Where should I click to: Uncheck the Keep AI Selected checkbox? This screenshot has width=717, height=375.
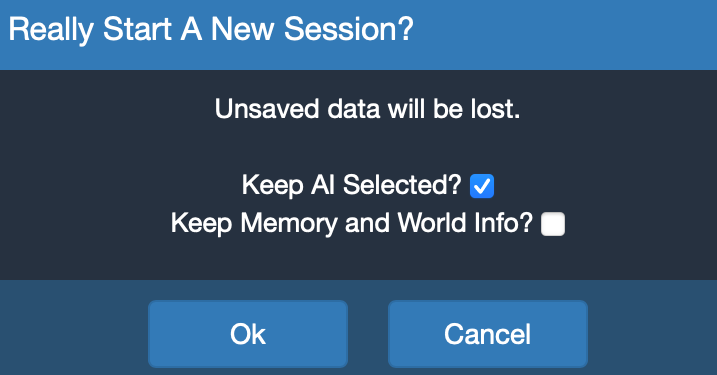click(x=482, y=186)
